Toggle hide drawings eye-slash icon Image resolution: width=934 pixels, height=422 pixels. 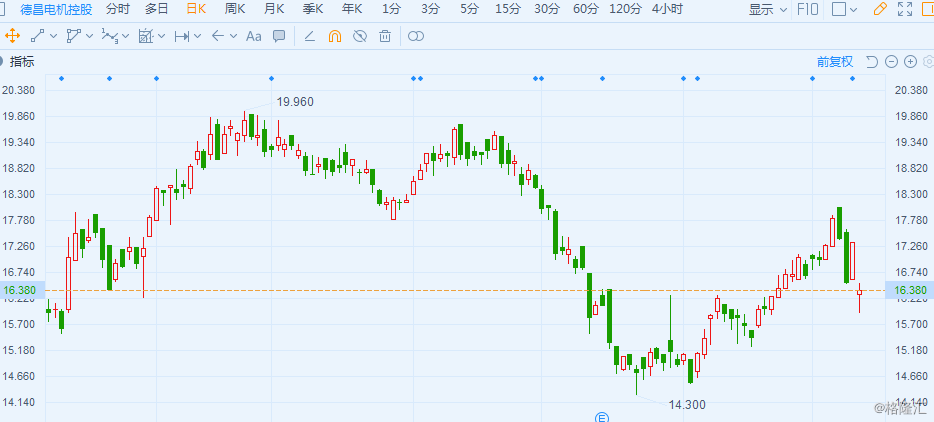[x=360, y=36]
